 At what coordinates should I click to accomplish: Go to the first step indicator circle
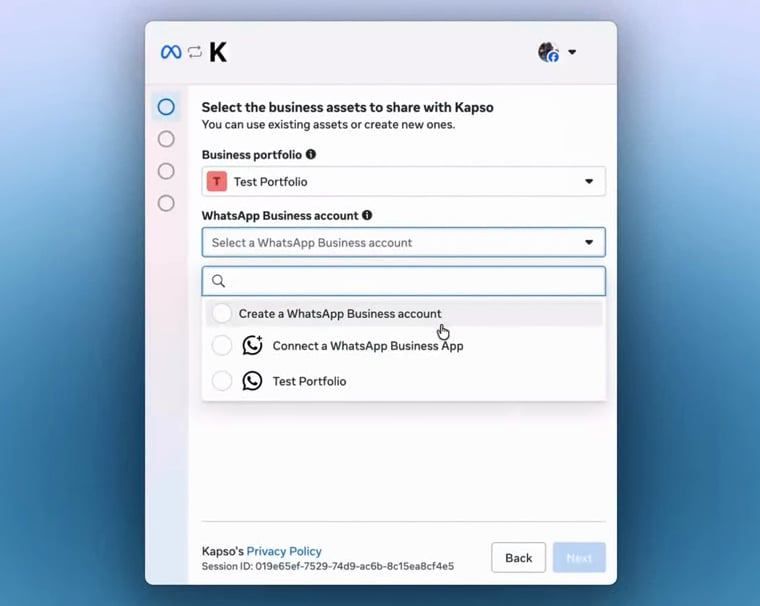tap(166, 107)
